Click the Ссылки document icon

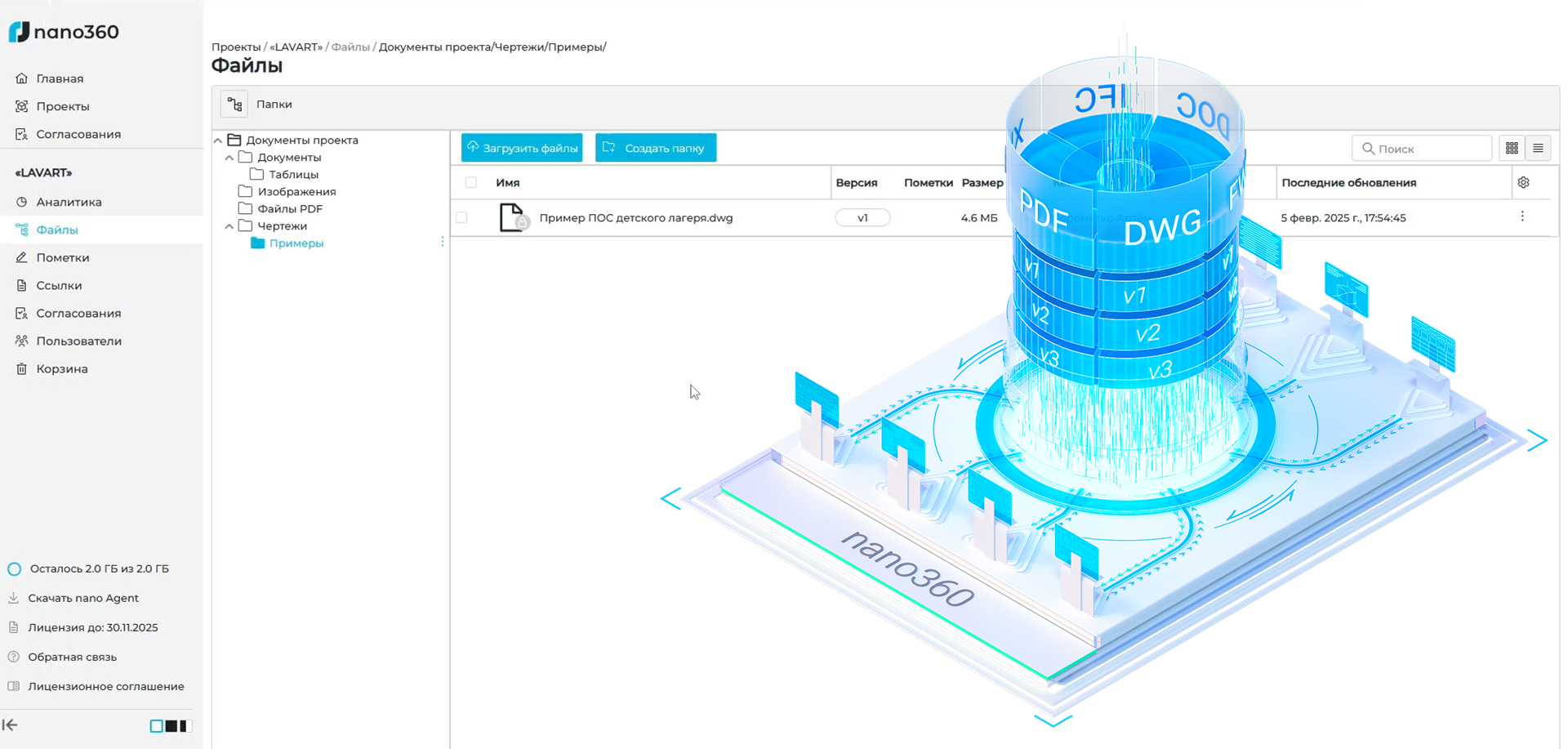coord(22,285)
